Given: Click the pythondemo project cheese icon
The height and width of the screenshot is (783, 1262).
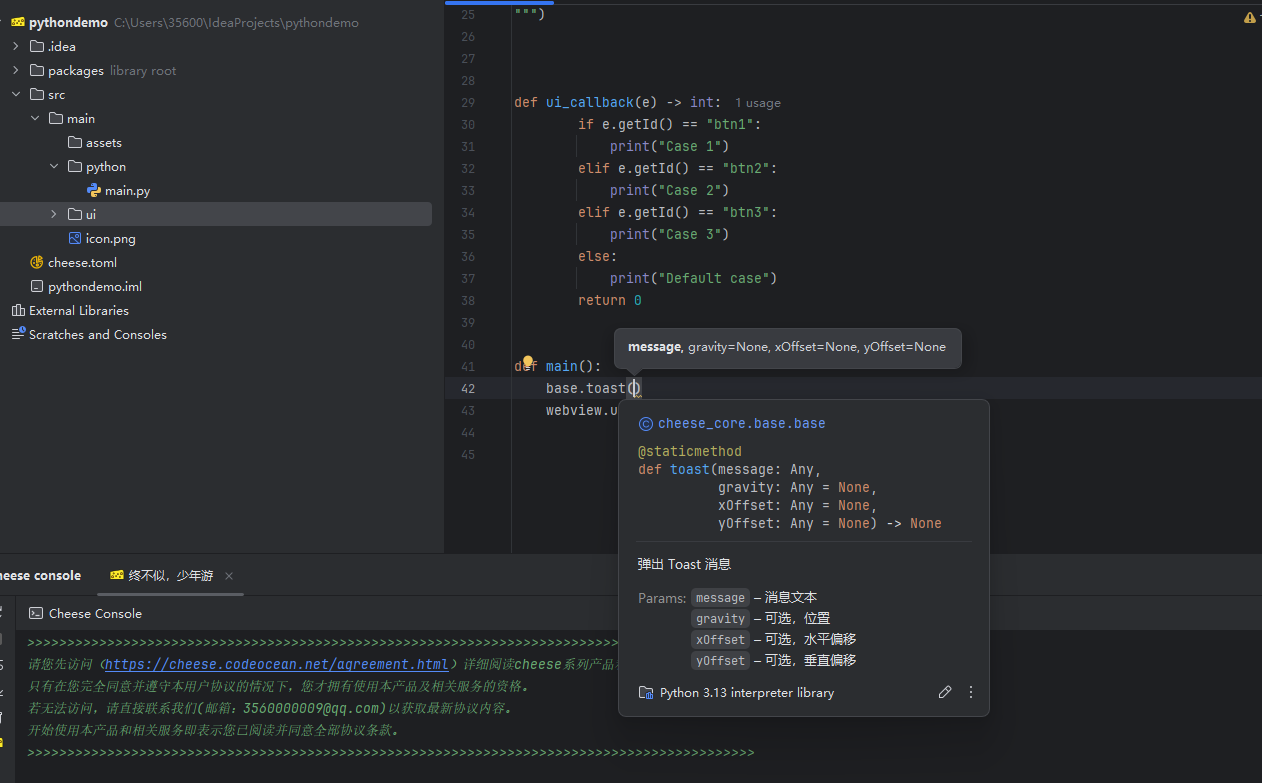Looking at the screenshot, I should pos(18,22).
